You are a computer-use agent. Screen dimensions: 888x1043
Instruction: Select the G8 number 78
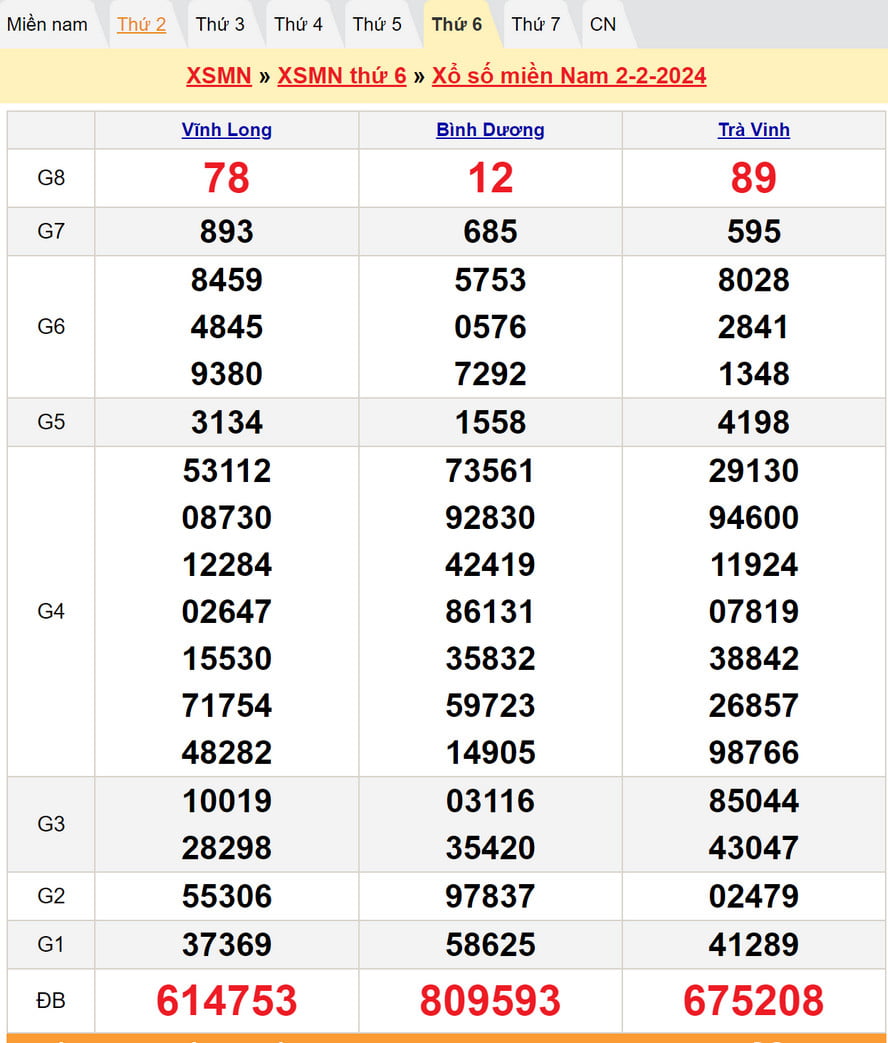tap(226, 178)
